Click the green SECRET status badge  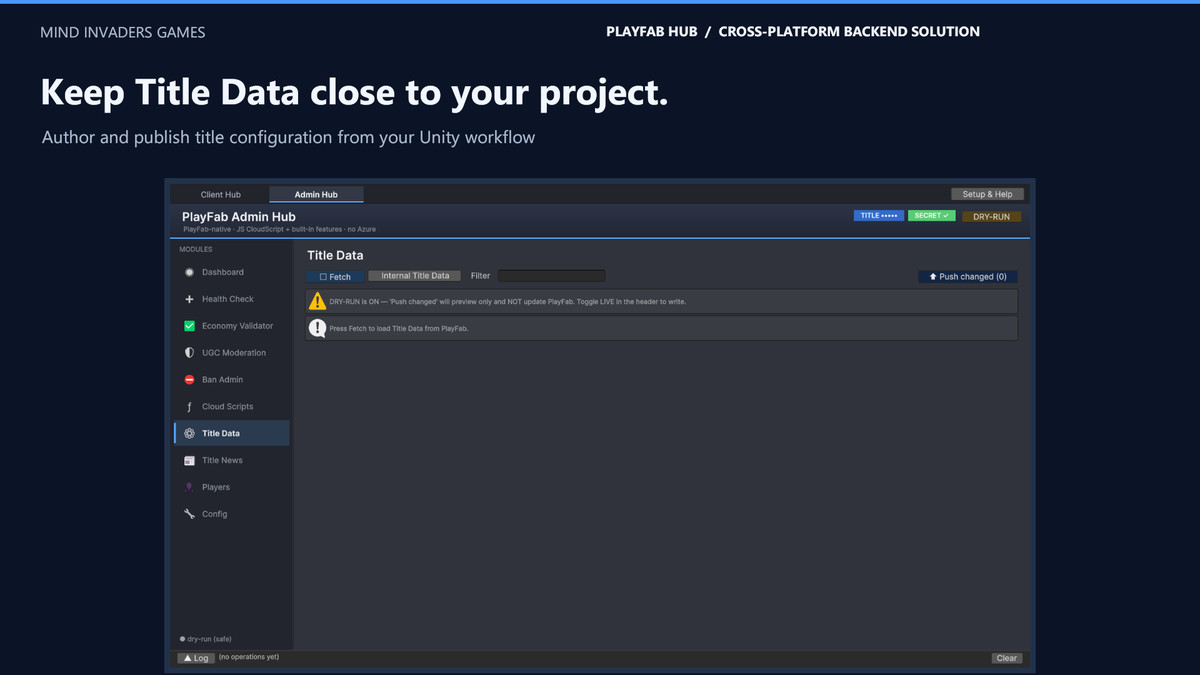tap(932, 216)
